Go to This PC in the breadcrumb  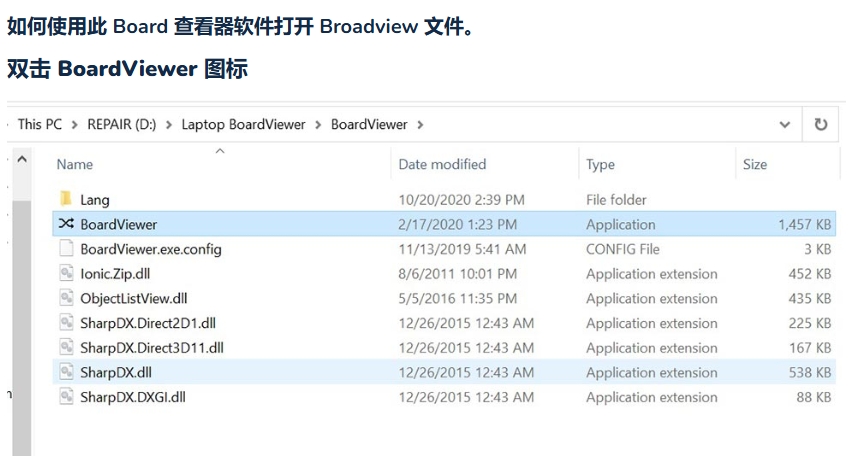(x=40, y=124)
